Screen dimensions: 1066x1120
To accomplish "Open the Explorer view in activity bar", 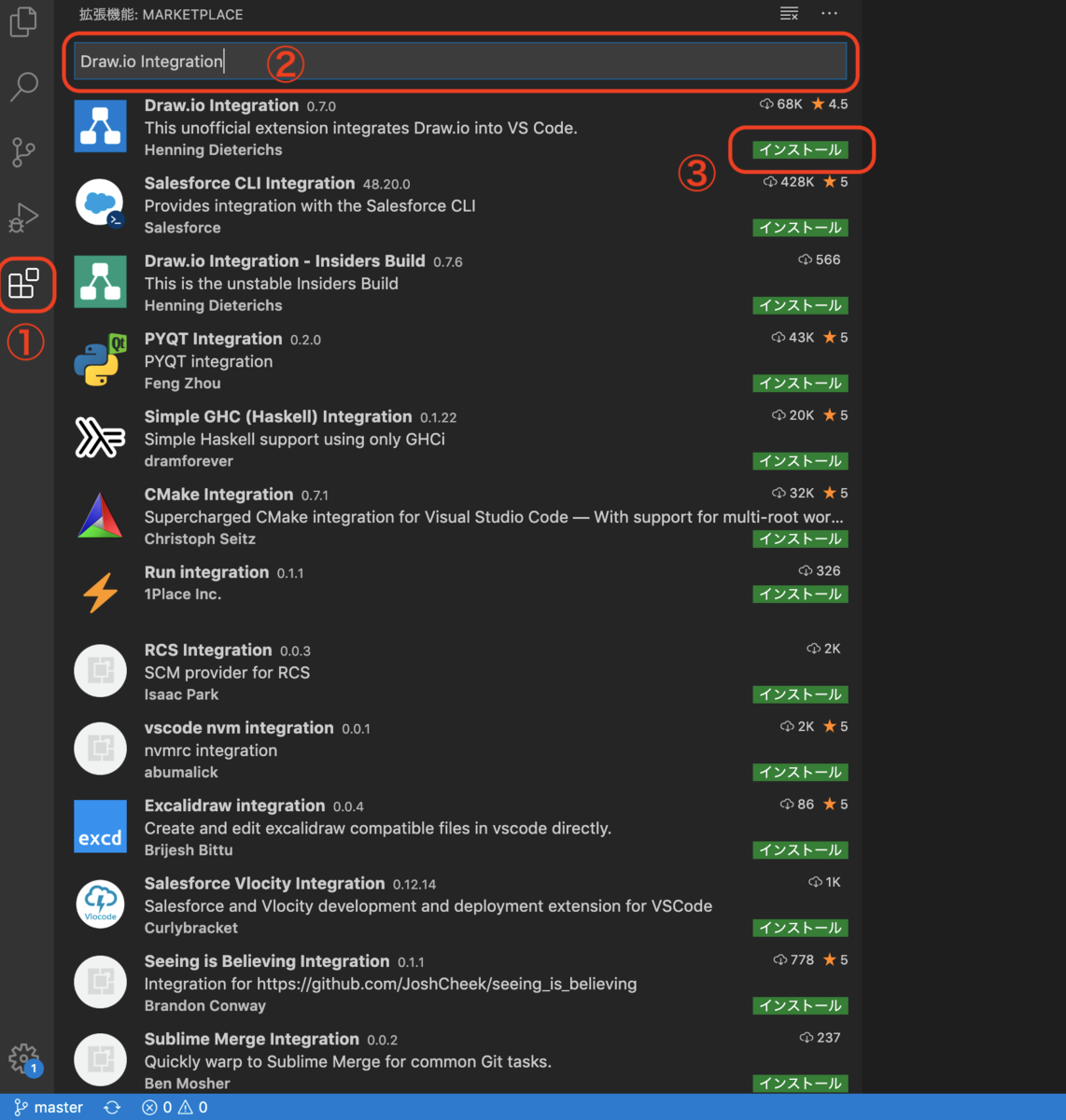I will coord(23,21).
